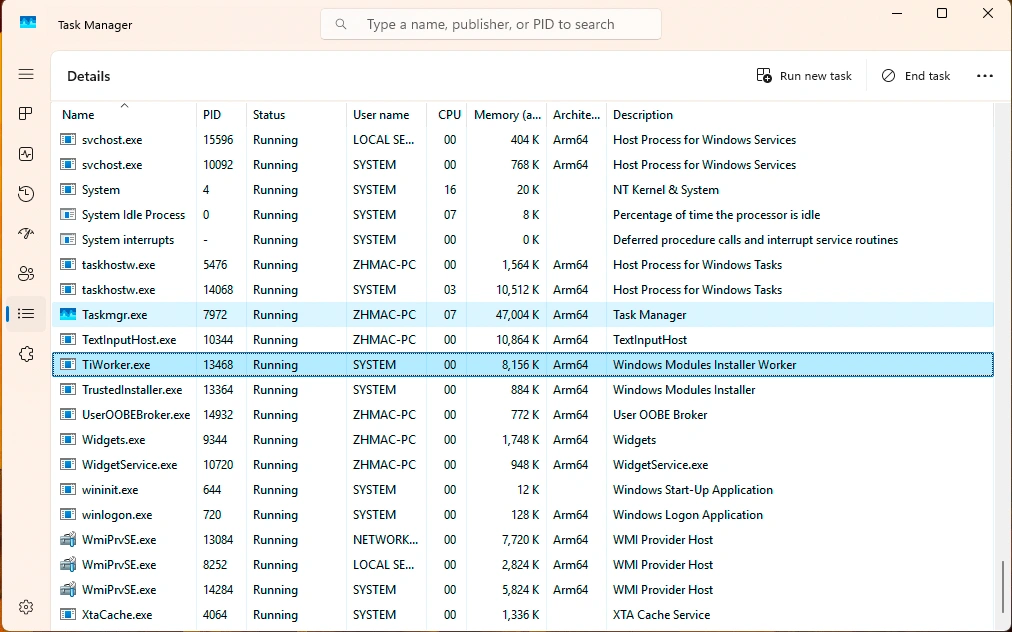Sort by the Description column header

click(x=800, y=114)
